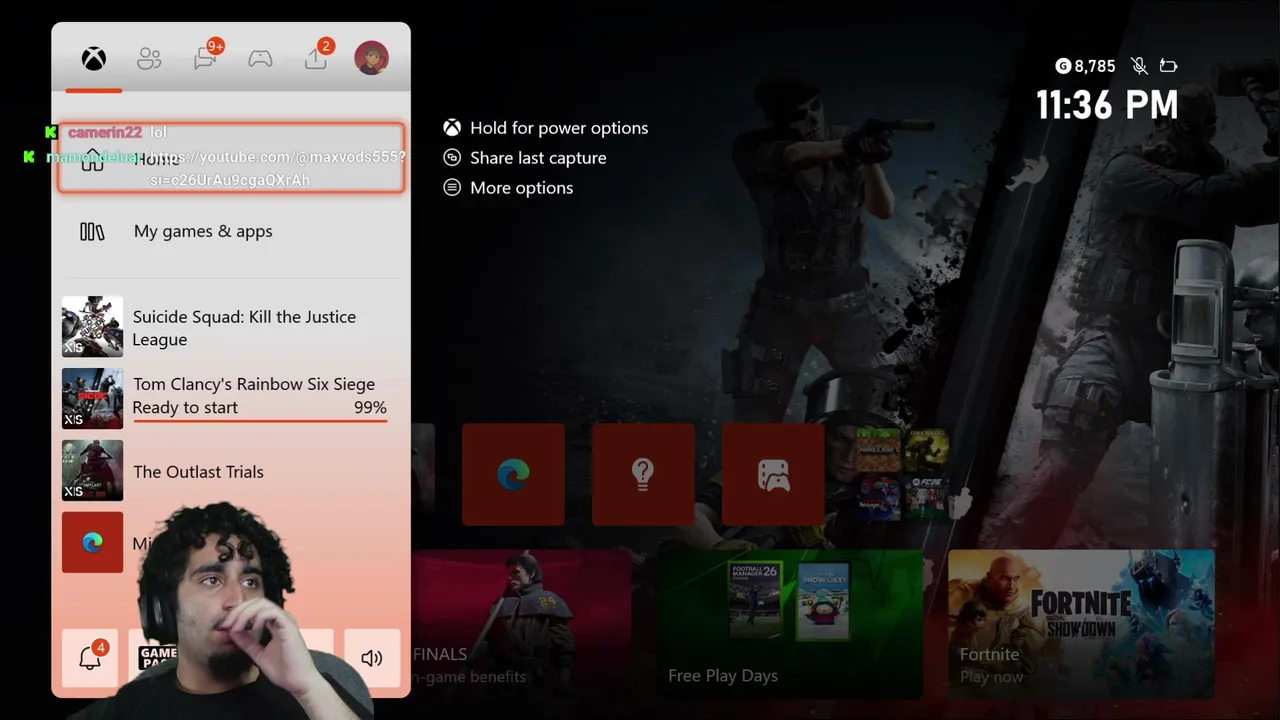Image resolution: width=1280 pixels, height=720 pixels.
Task: Click the Fortnite Play now link
Action: [x=992, y=677]
